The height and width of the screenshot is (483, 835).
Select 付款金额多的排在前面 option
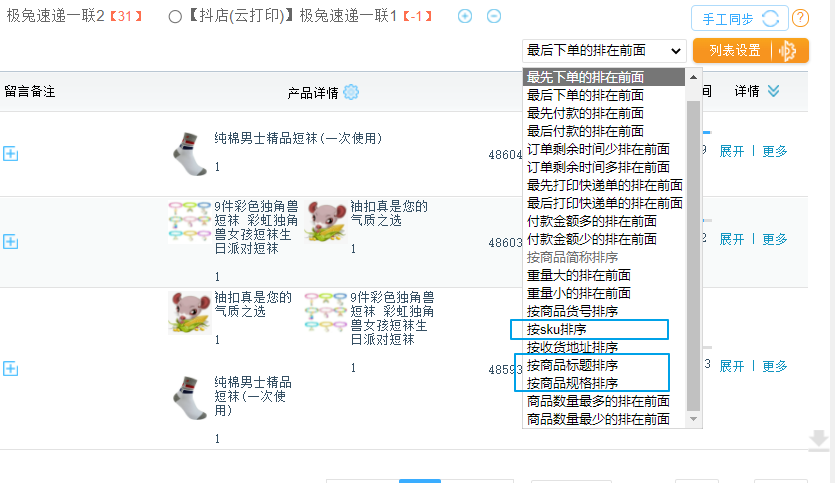click(604, 221)
